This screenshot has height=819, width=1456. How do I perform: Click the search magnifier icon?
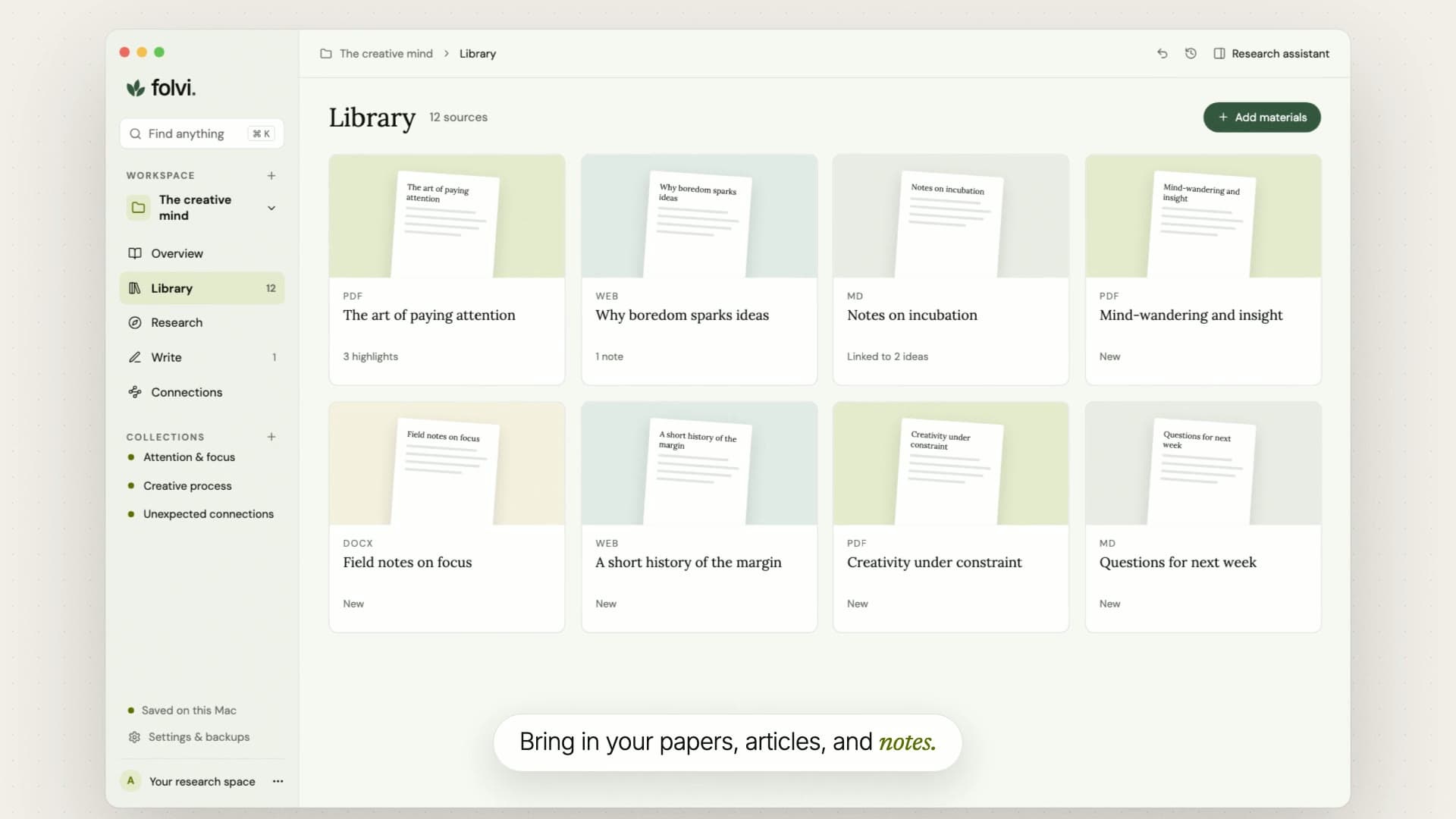click(135, 133)
